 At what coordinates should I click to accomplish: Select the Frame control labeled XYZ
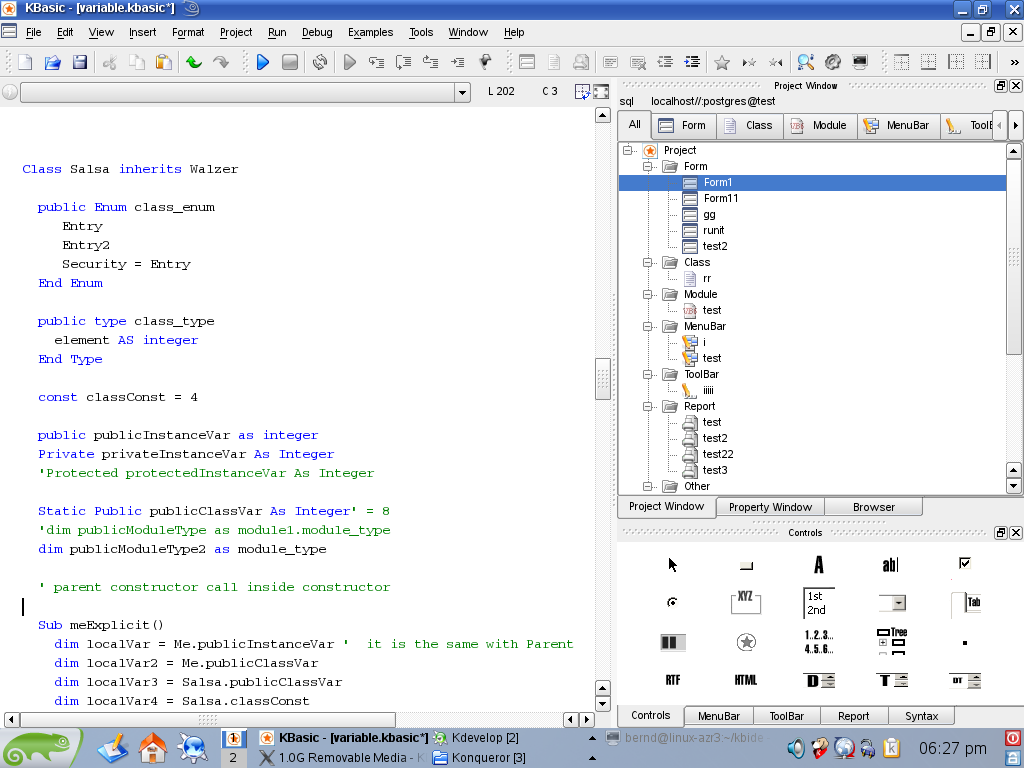[x=746, y=602]
